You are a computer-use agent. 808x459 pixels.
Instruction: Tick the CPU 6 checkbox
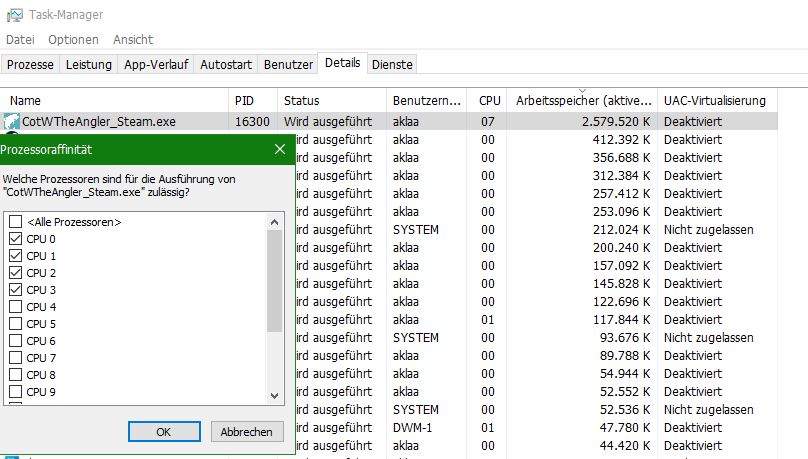pos(15,341)
